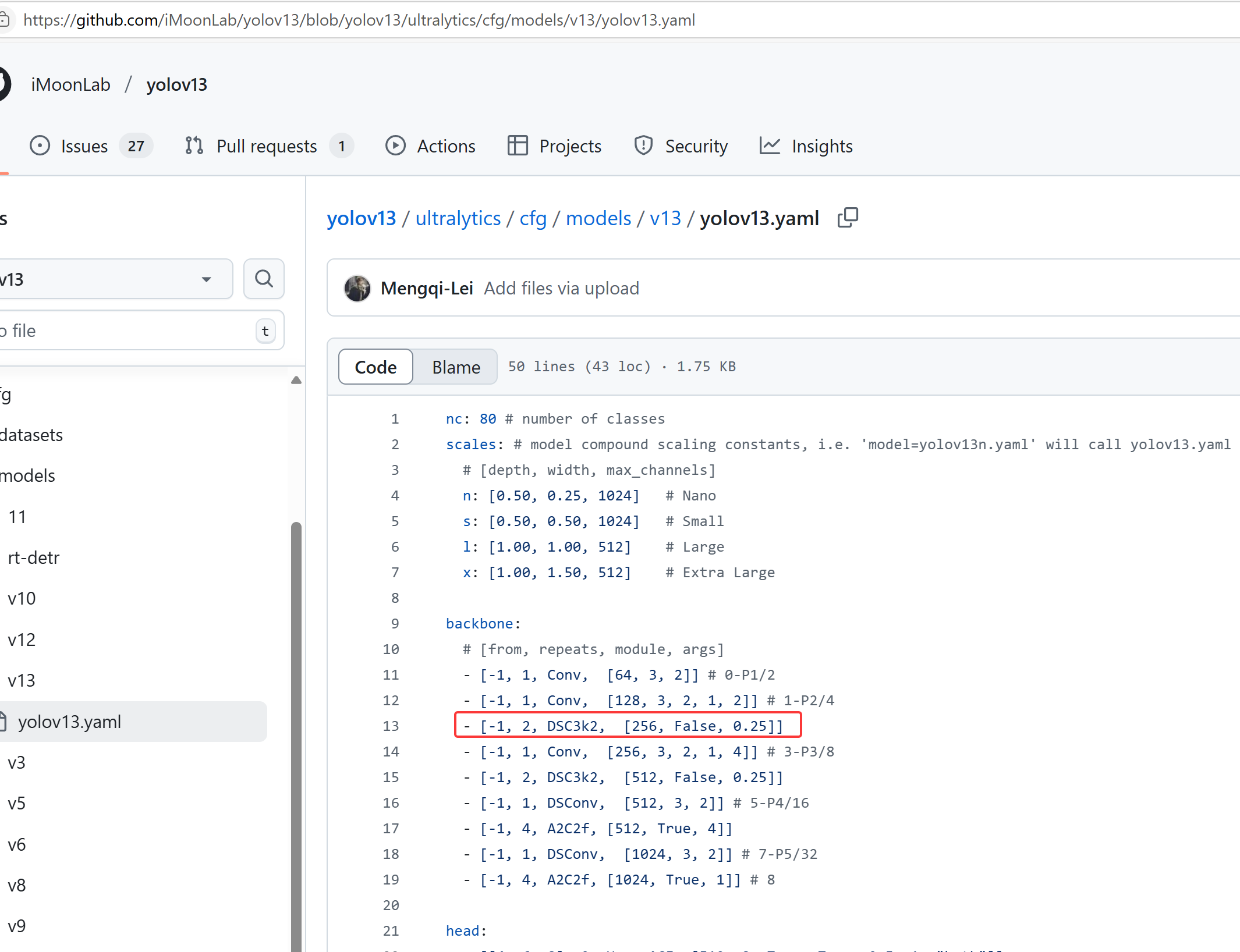
Task: Click the file tree scrollbar thumb
Action: point(296,736)
